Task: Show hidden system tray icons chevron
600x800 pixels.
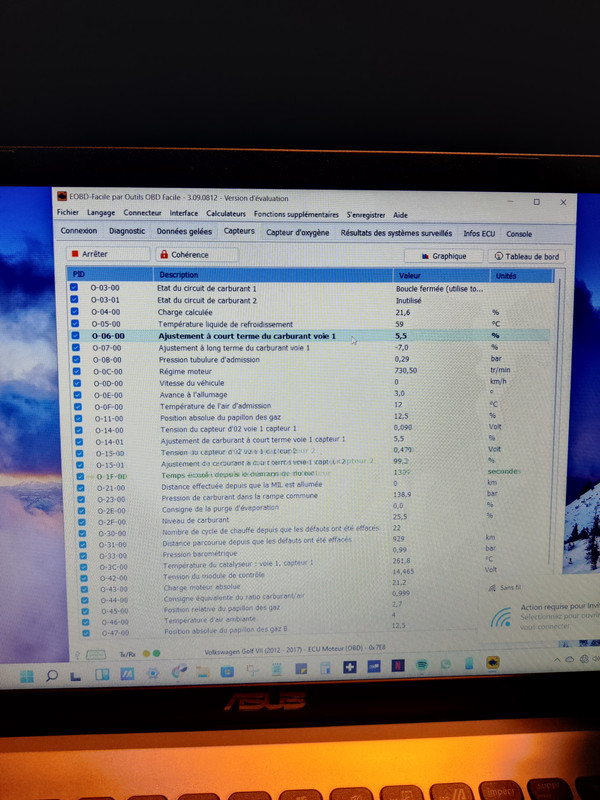Action: 557,660
